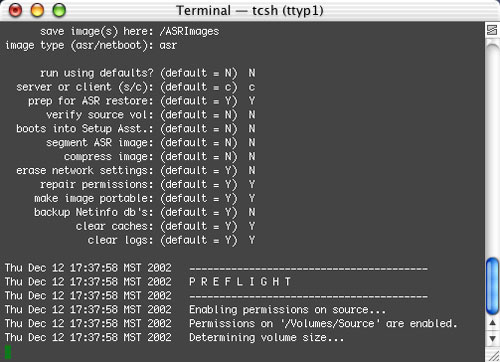Click the green terminal cursor block
The image size is (500, 362).
click(8, 352)
